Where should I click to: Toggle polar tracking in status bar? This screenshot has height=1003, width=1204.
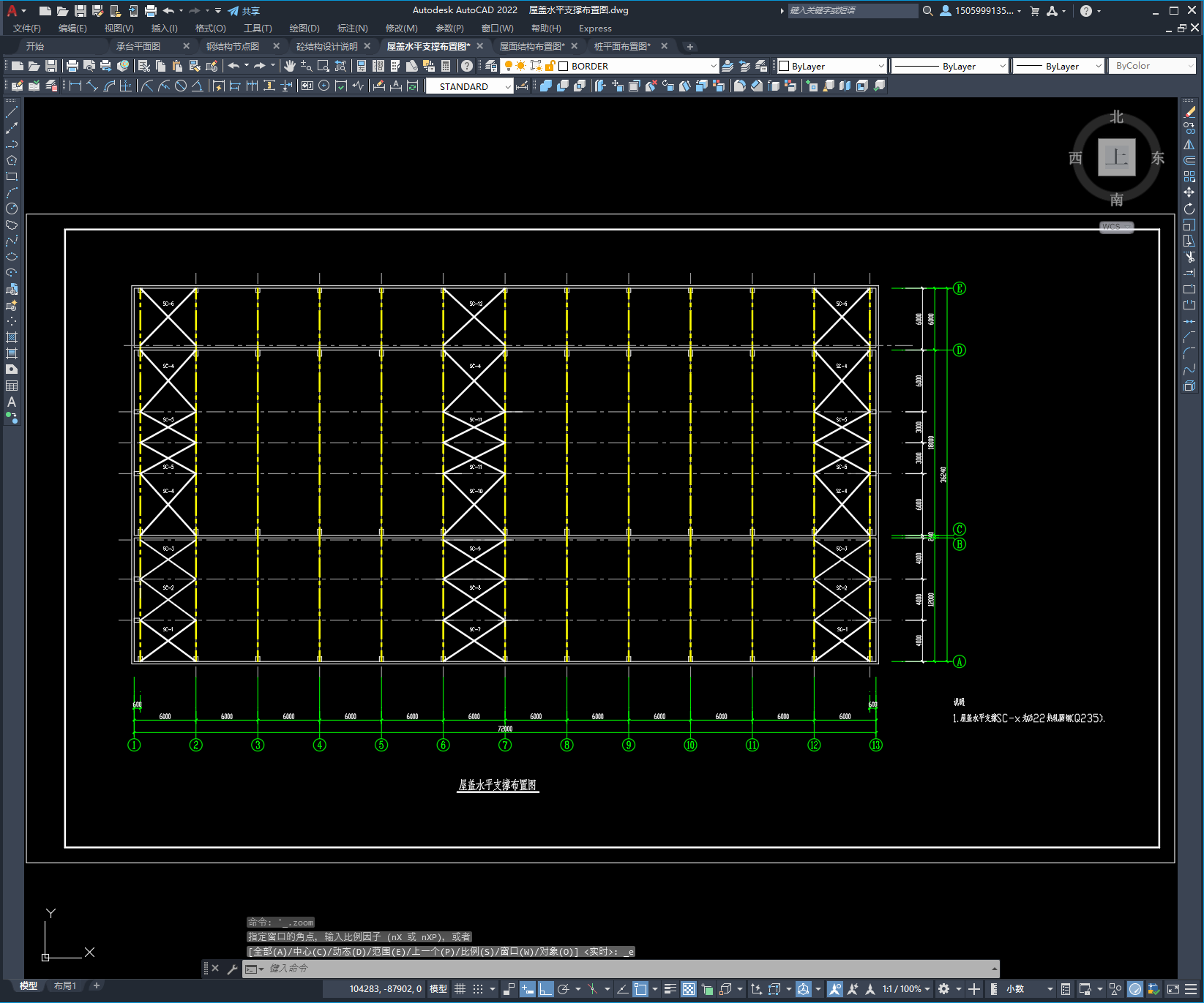[x=564, y=989]
